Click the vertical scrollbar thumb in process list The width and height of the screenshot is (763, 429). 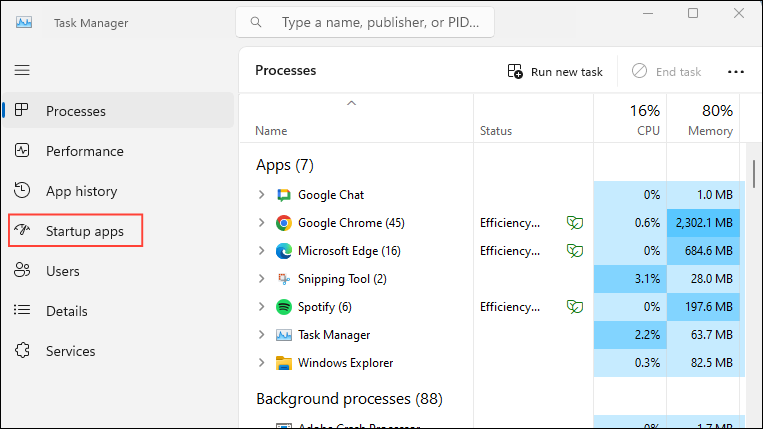pos(754,174)
